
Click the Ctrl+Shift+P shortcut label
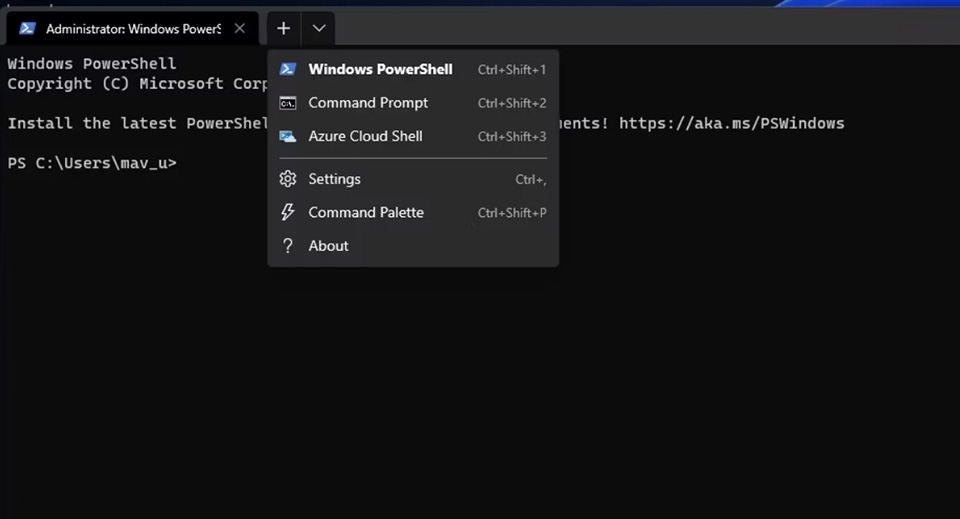512,213
